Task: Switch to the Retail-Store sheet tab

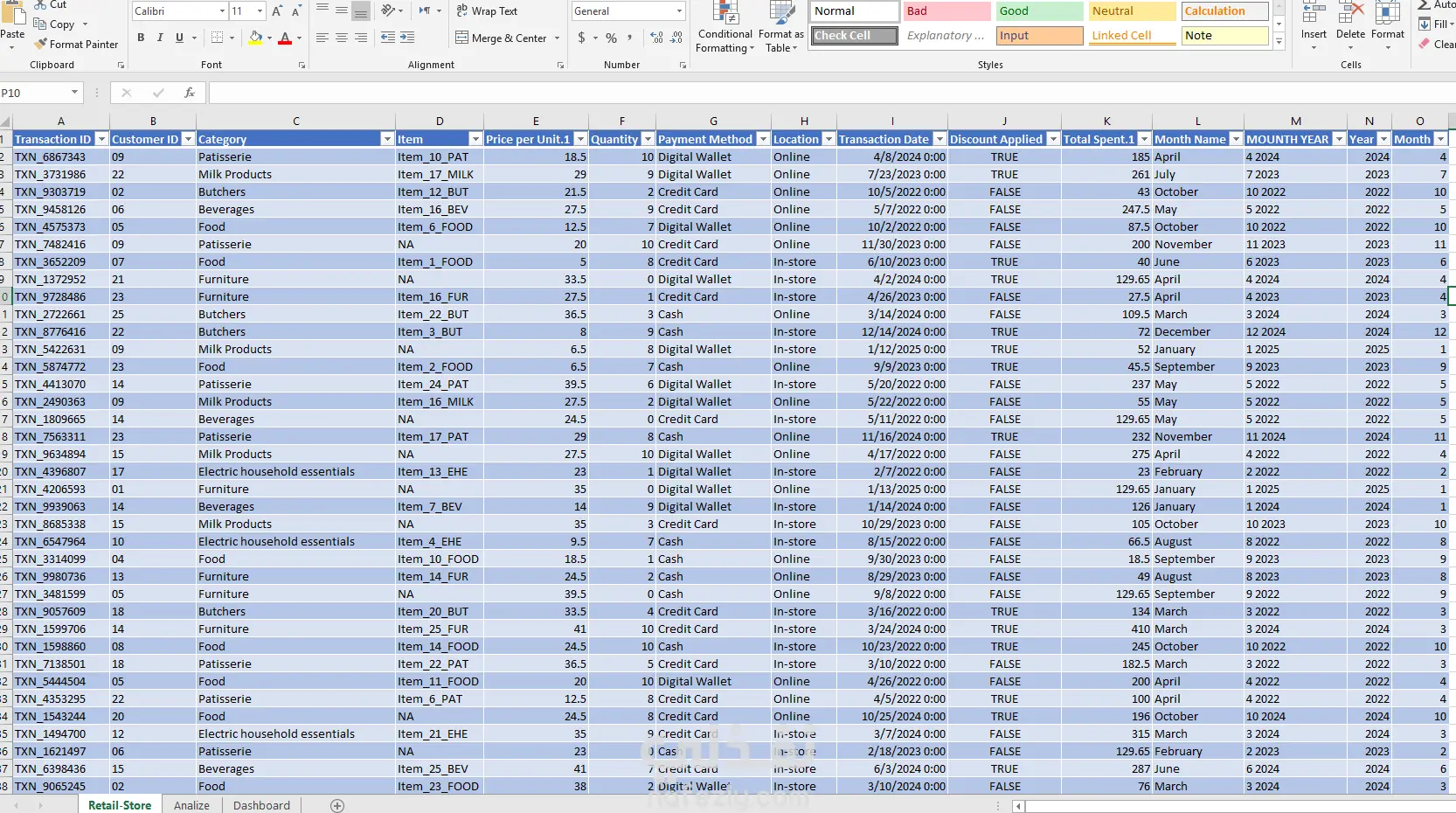Action: click(x=120, y=805)
